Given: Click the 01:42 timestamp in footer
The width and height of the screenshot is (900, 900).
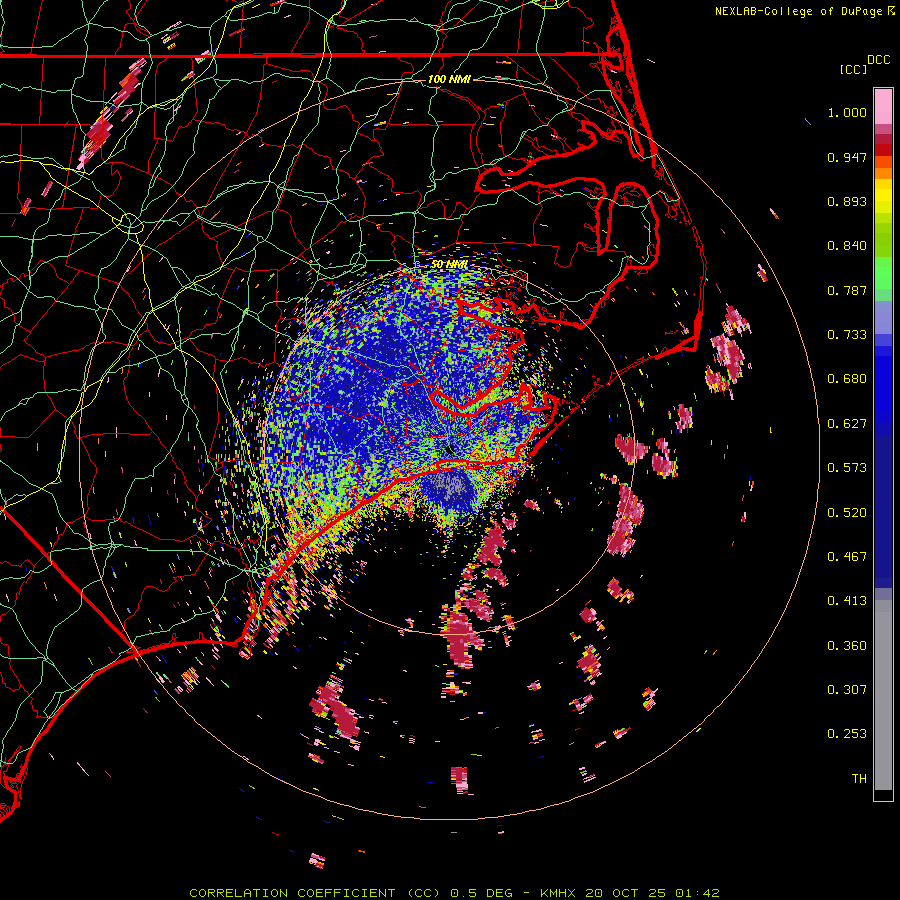Looking at the screenshot, I should click(697, 893).
